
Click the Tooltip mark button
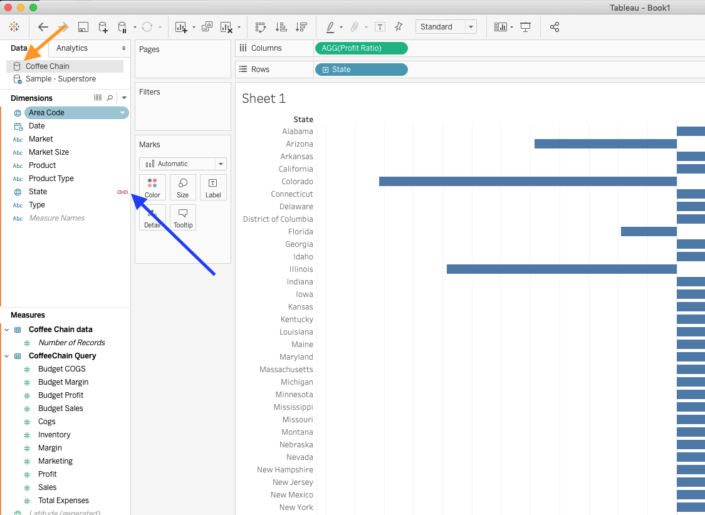click(183, 217)
